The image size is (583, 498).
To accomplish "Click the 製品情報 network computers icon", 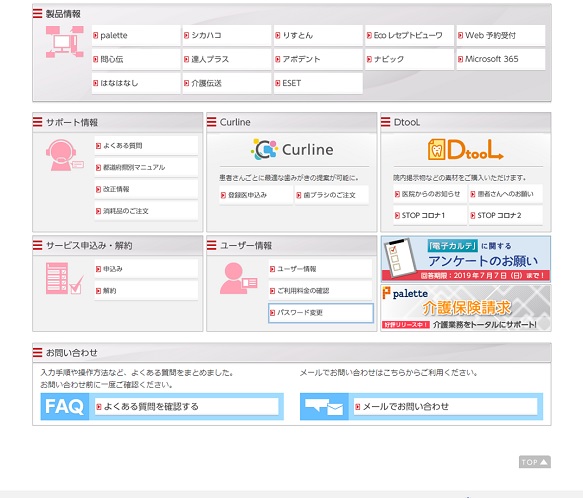I will 65,42.
